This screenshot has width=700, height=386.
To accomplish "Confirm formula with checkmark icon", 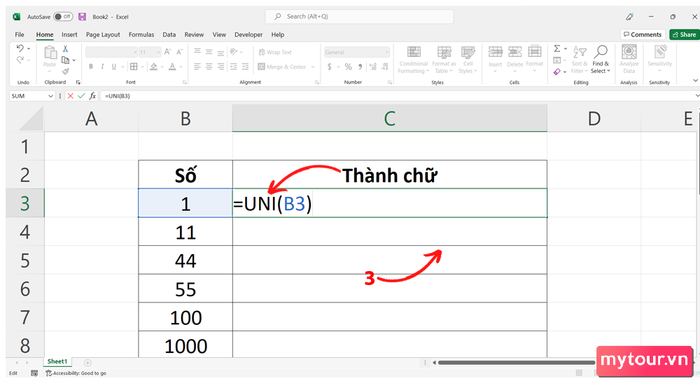I will [81, 96].
